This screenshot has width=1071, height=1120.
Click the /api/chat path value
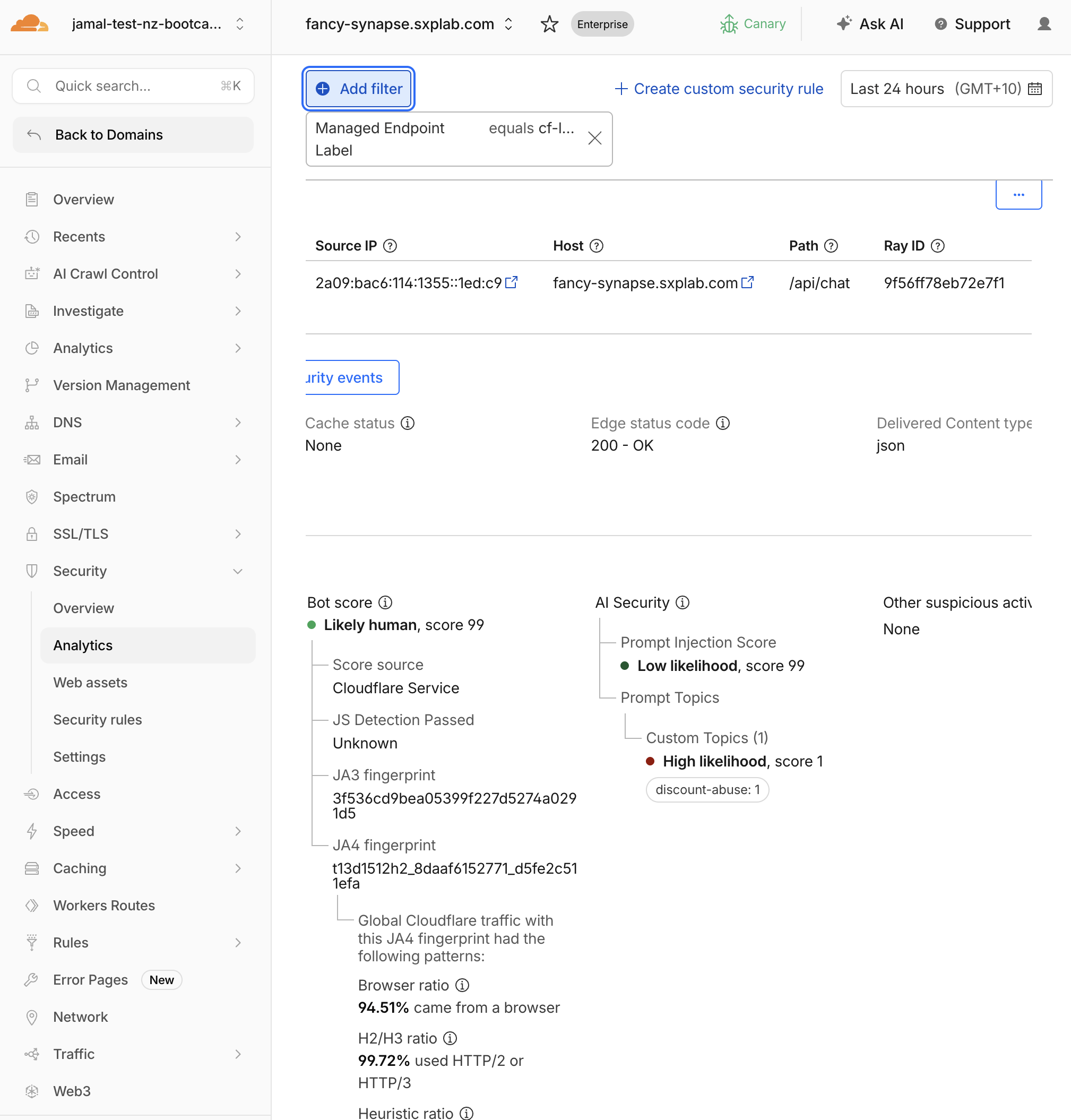coord(819,282)
